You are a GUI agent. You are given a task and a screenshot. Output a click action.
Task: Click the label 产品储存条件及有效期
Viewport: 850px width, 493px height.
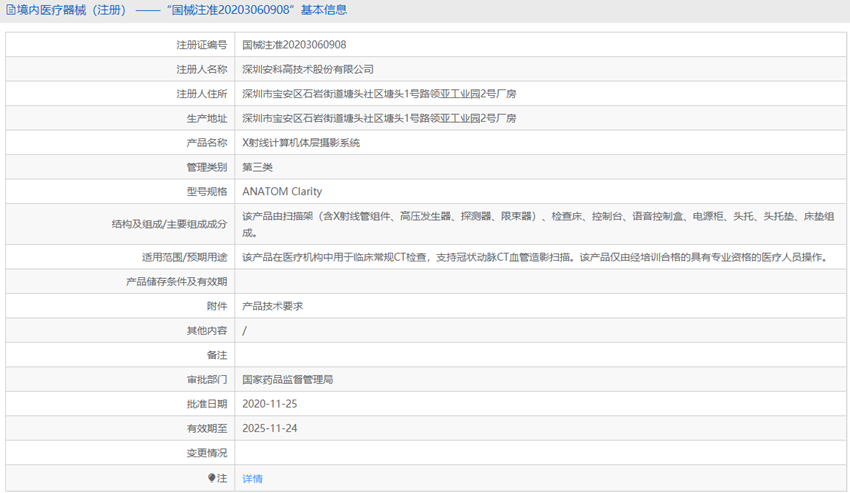tap(177, 281)
